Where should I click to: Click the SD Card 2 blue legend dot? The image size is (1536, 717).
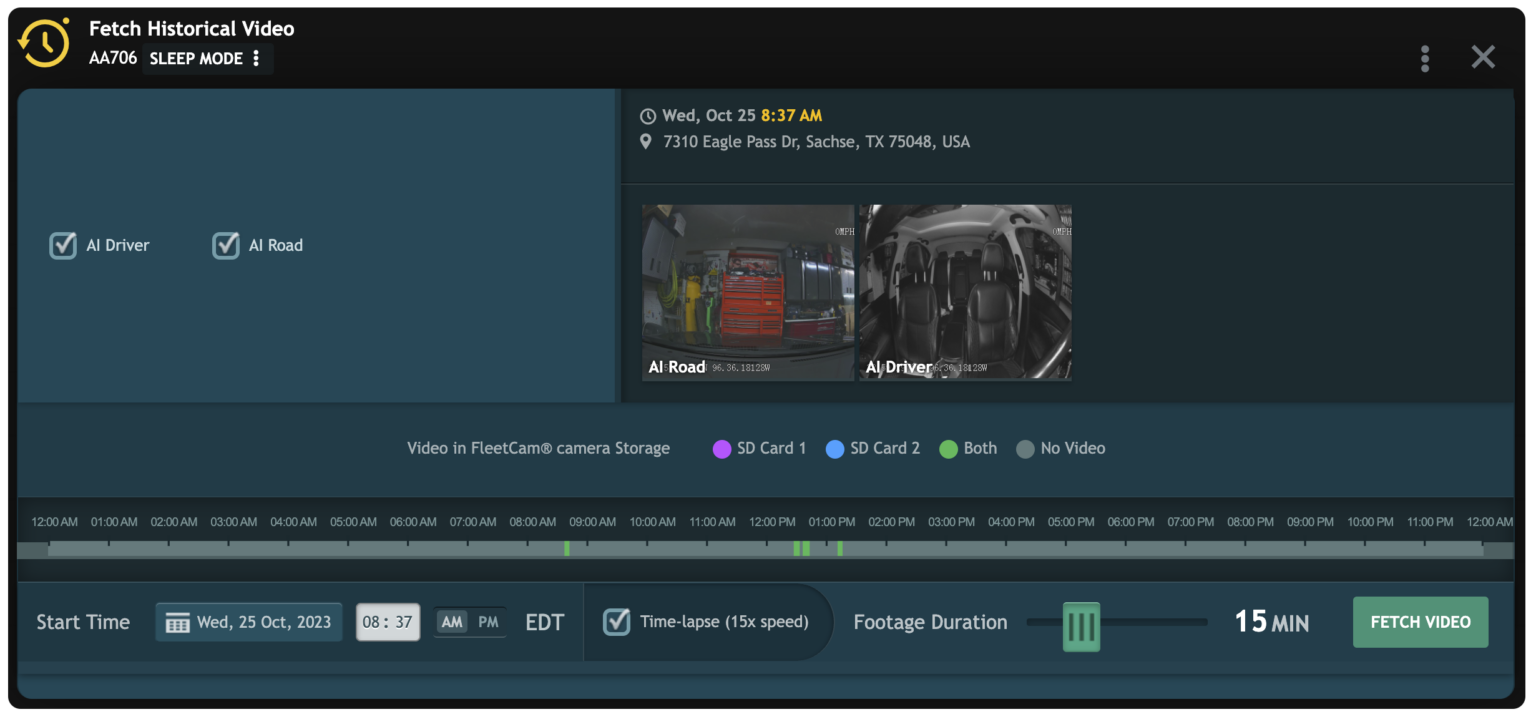point(835,448)
